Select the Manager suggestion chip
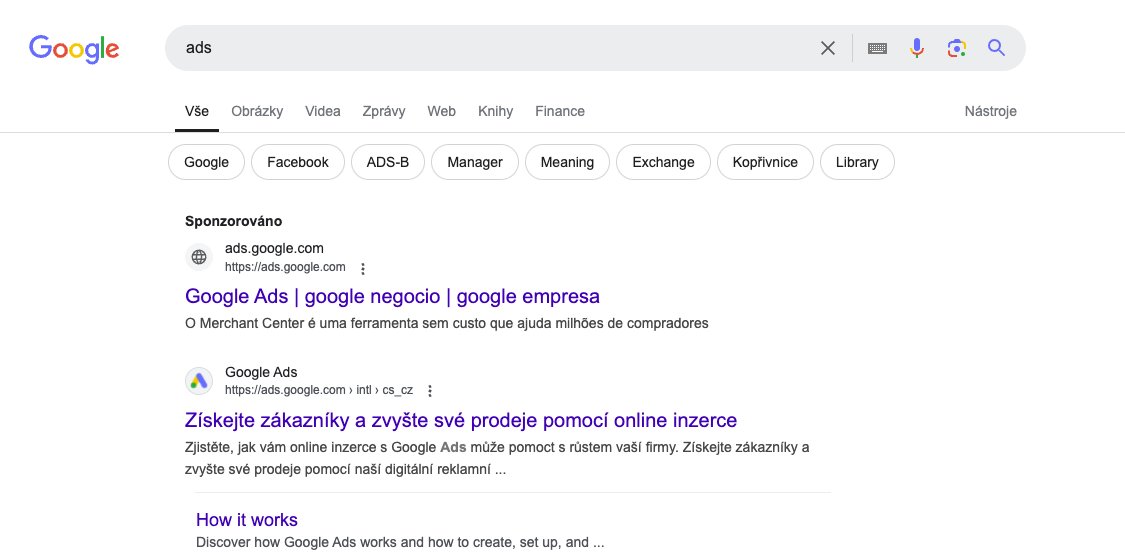1125x552 pixels. (475, 162)
